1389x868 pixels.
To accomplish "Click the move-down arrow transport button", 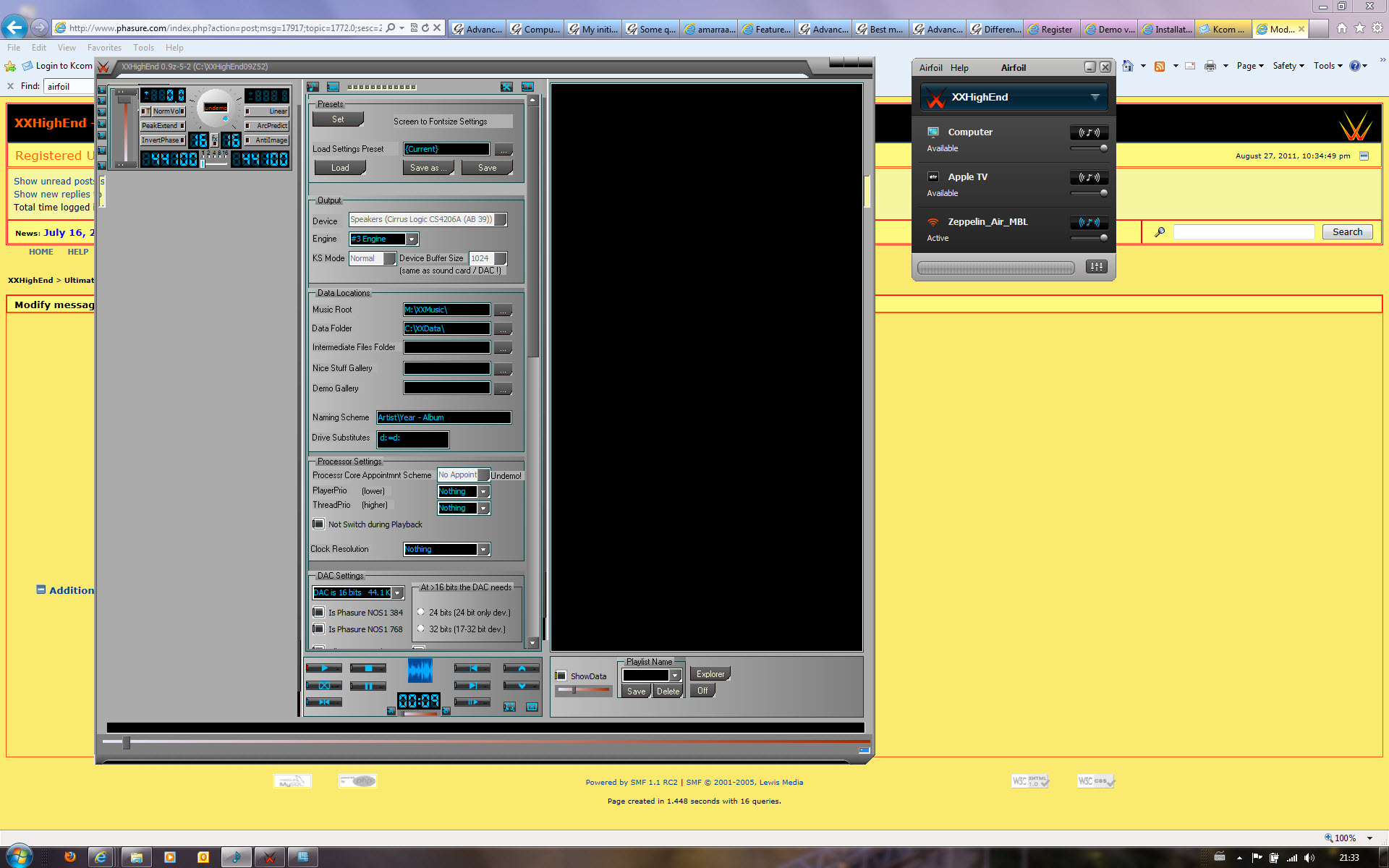I will [521, 686].
